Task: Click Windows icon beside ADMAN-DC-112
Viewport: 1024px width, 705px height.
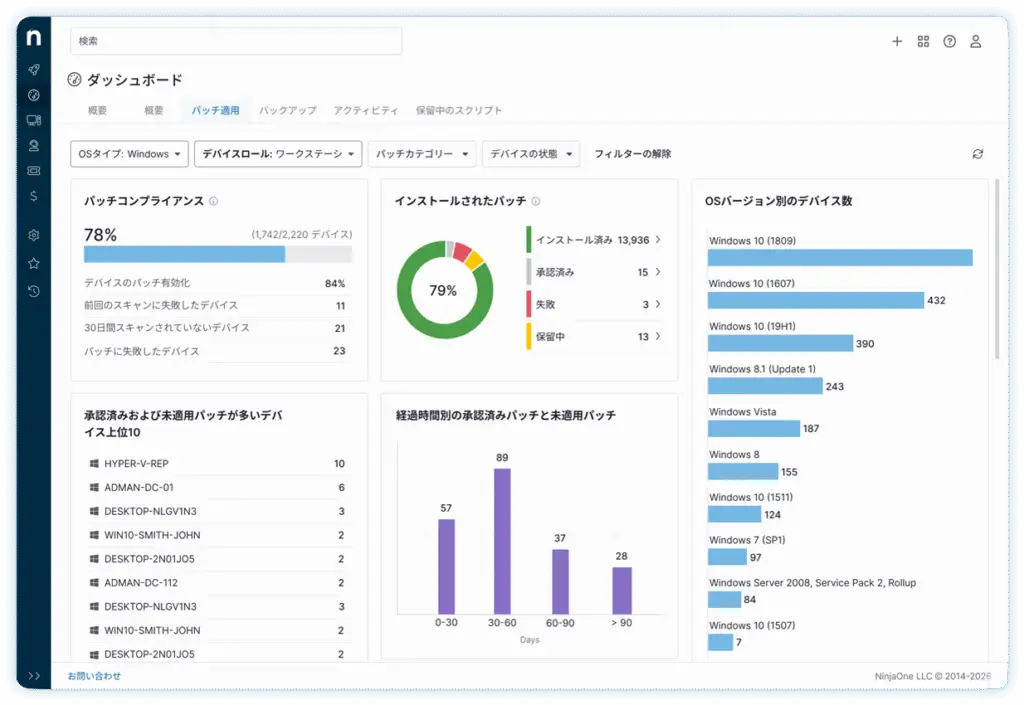Action: (x=94, y=582)
